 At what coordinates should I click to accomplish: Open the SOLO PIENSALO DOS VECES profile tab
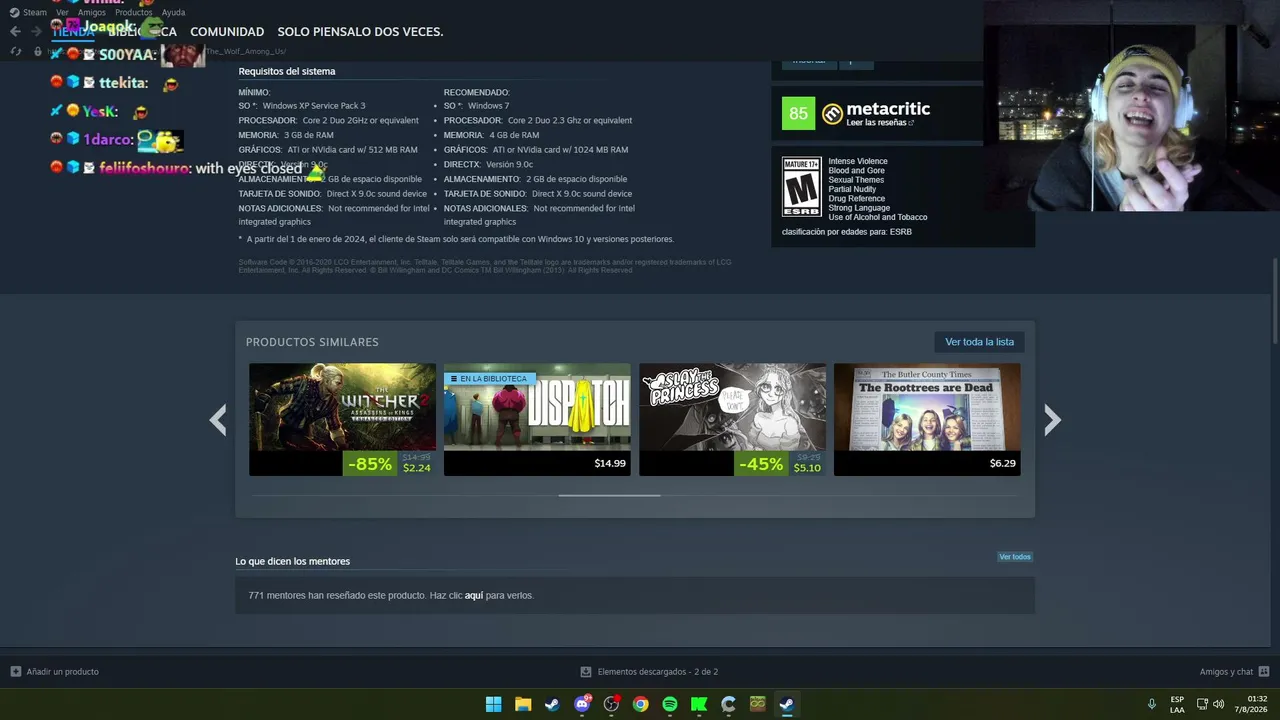pyautogui.click(x=360, y=32)
